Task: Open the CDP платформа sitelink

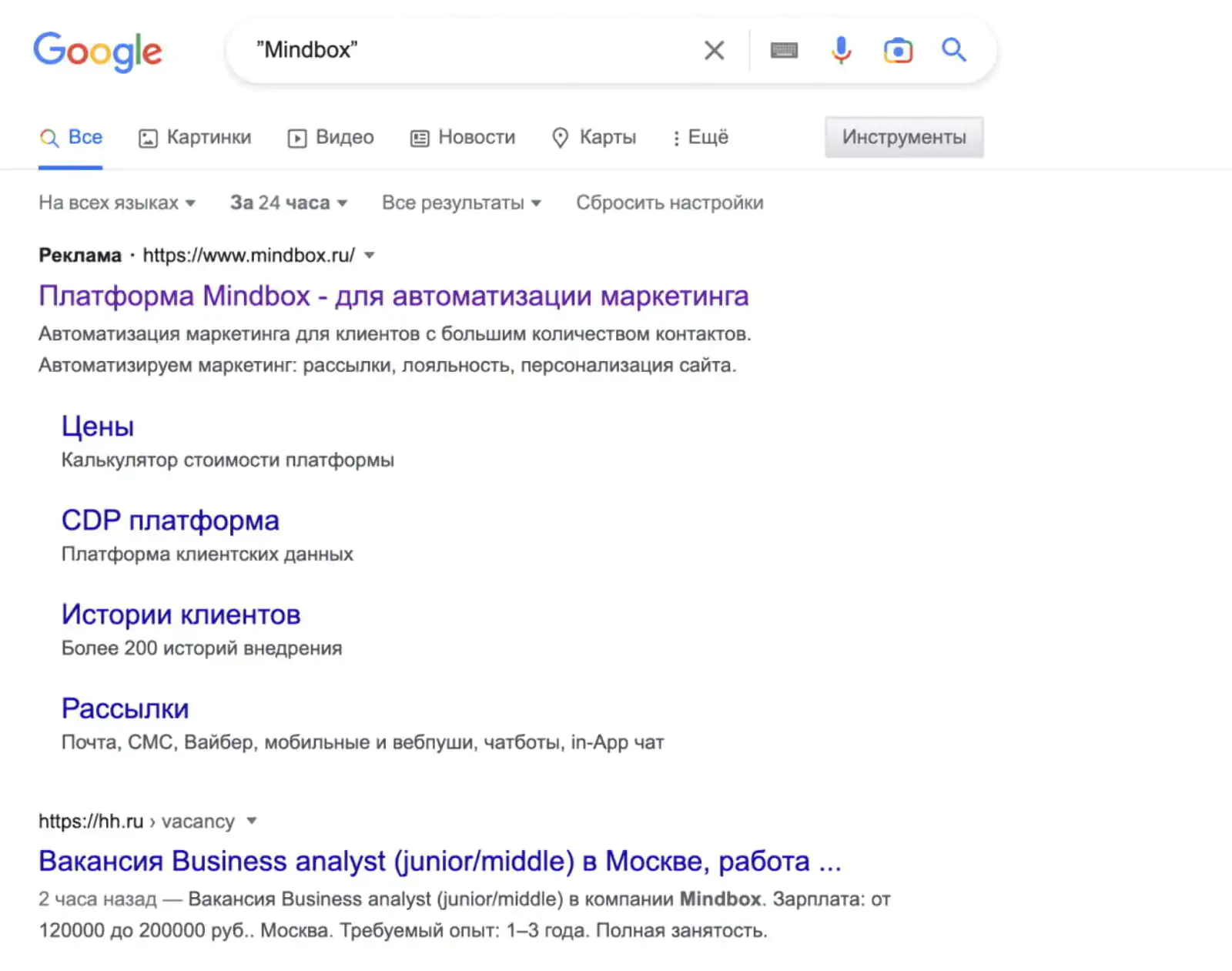Action: (x=170, y=521)
